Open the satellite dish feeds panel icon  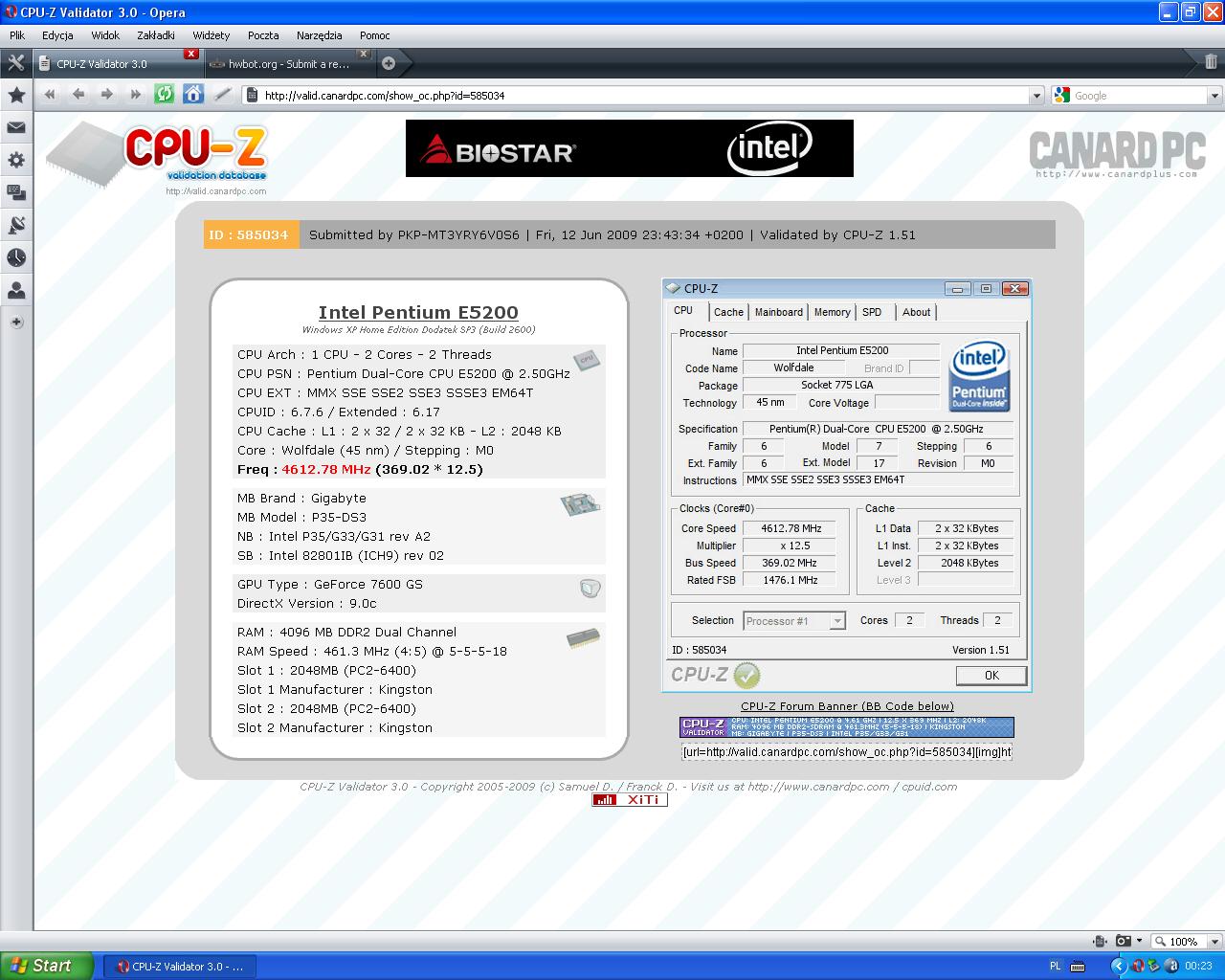[x=16, y=225]
